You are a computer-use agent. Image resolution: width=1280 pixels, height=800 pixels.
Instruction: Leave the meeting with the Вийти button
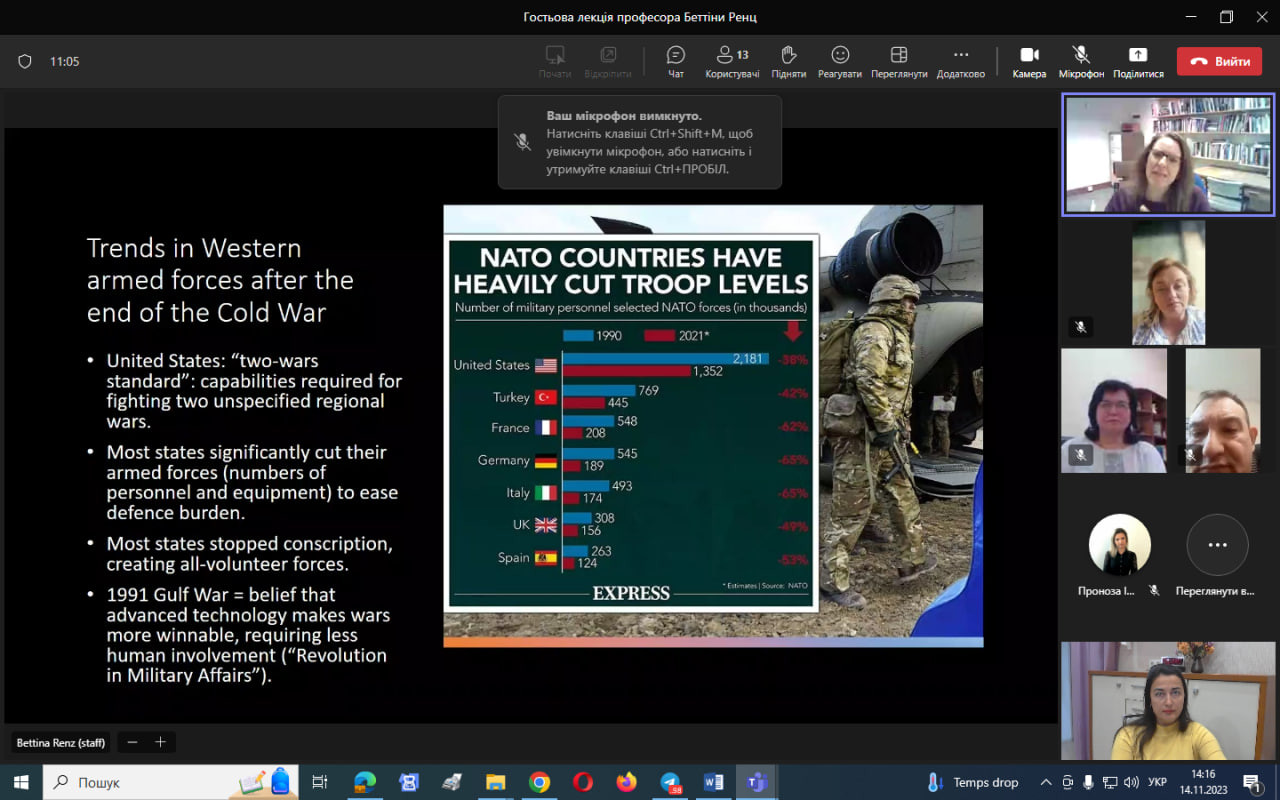tap(1219, 61)
